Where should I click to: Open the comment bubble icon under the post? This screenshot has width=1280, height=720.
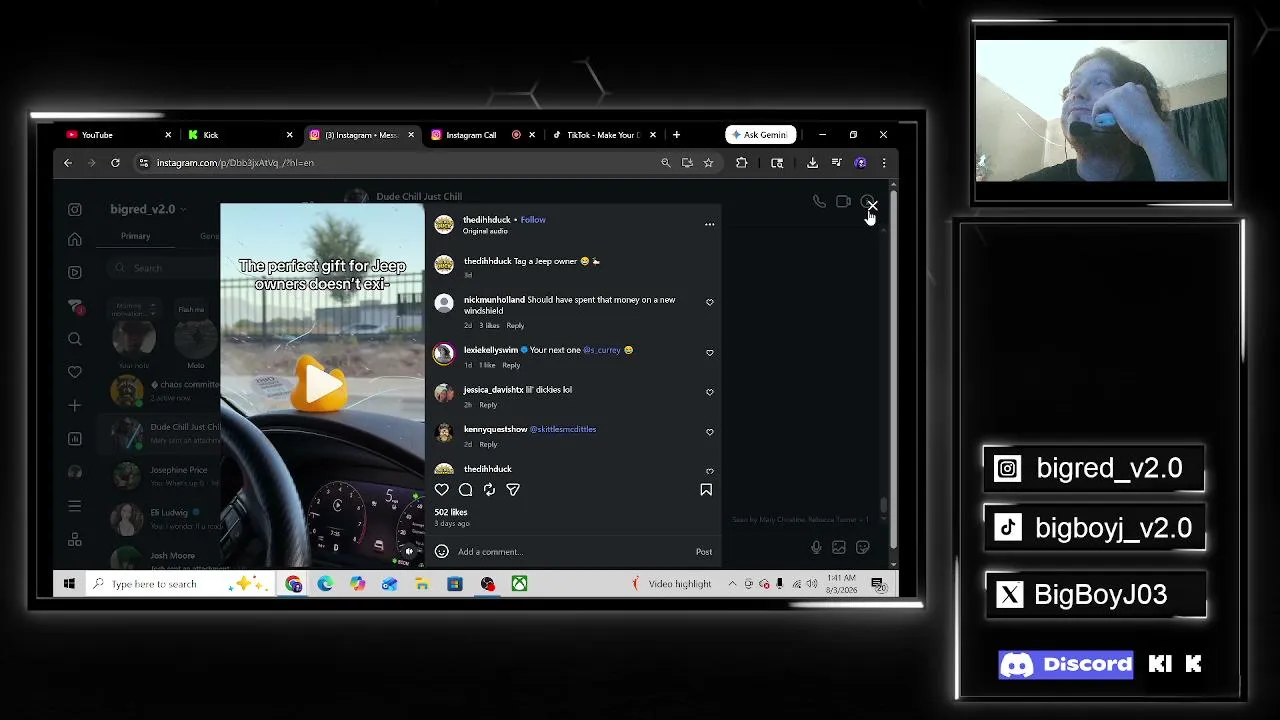pos(466,490)
